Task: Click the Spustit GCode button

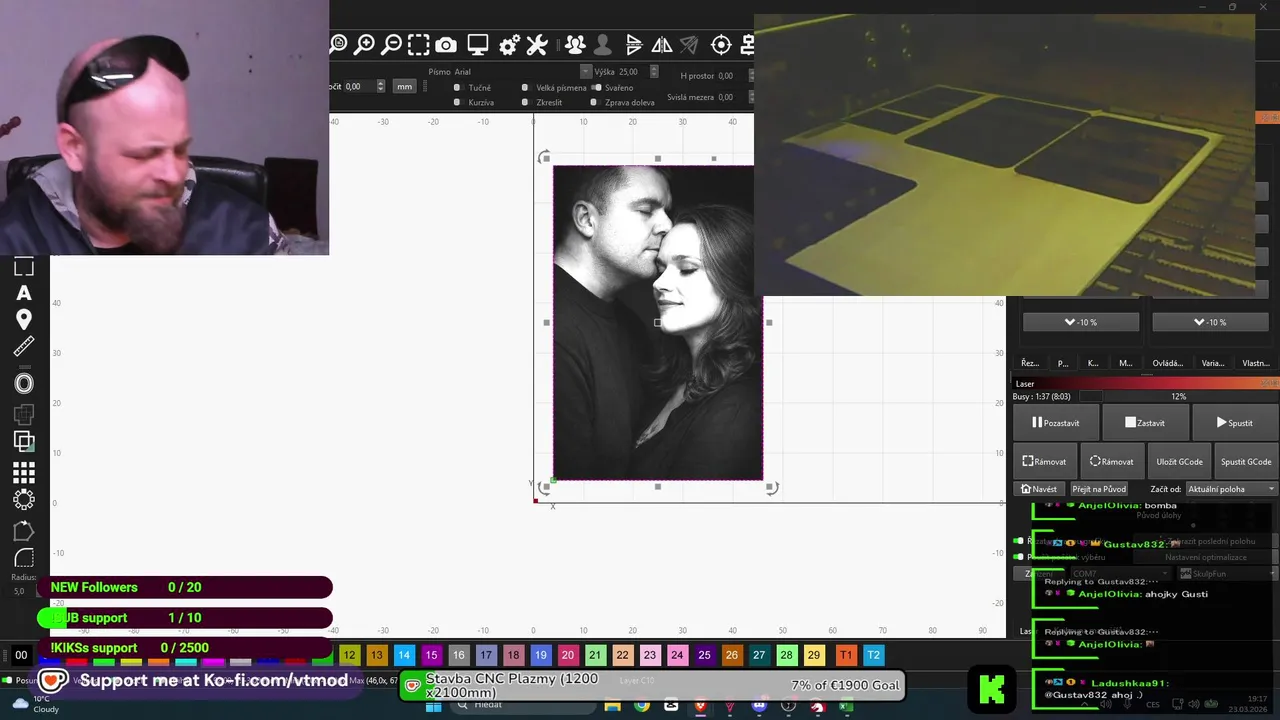Action: click(x=1246, y=461)
